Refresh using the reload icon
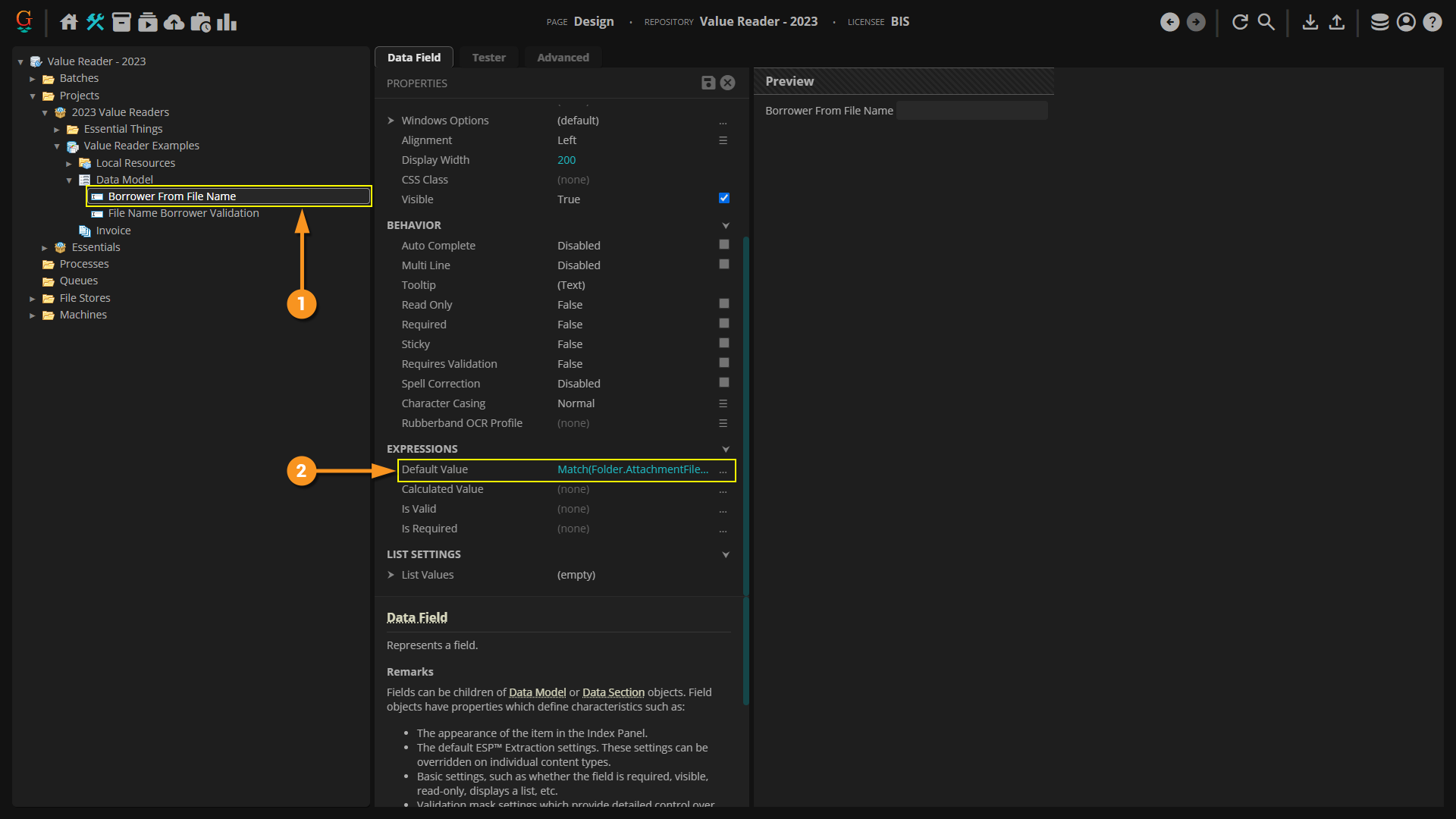The image size is (1456, 819). (x=1240, y=22)
